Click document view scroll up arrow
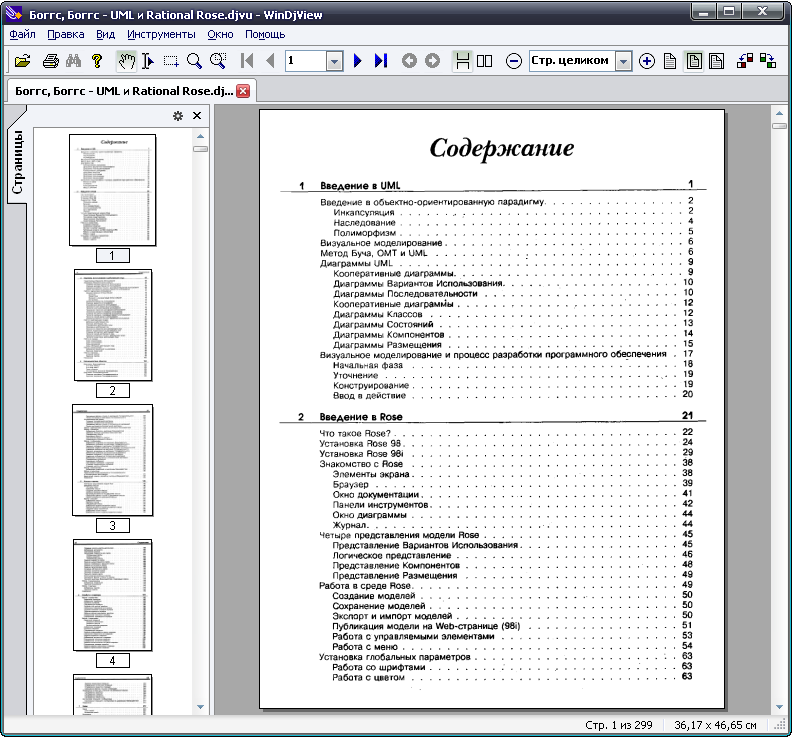Image resolution: width=792 pixels, height=737 pixels. [779, 113]
